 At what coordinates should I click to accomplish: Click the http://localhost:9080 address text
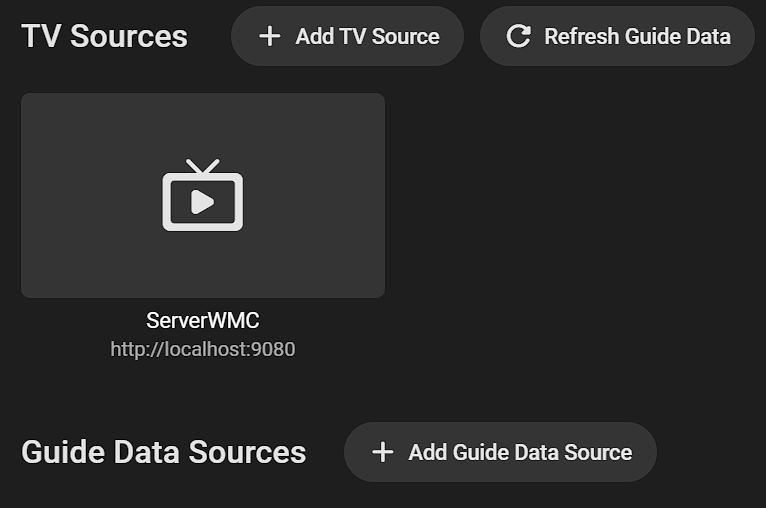click(x=203, y=349)
